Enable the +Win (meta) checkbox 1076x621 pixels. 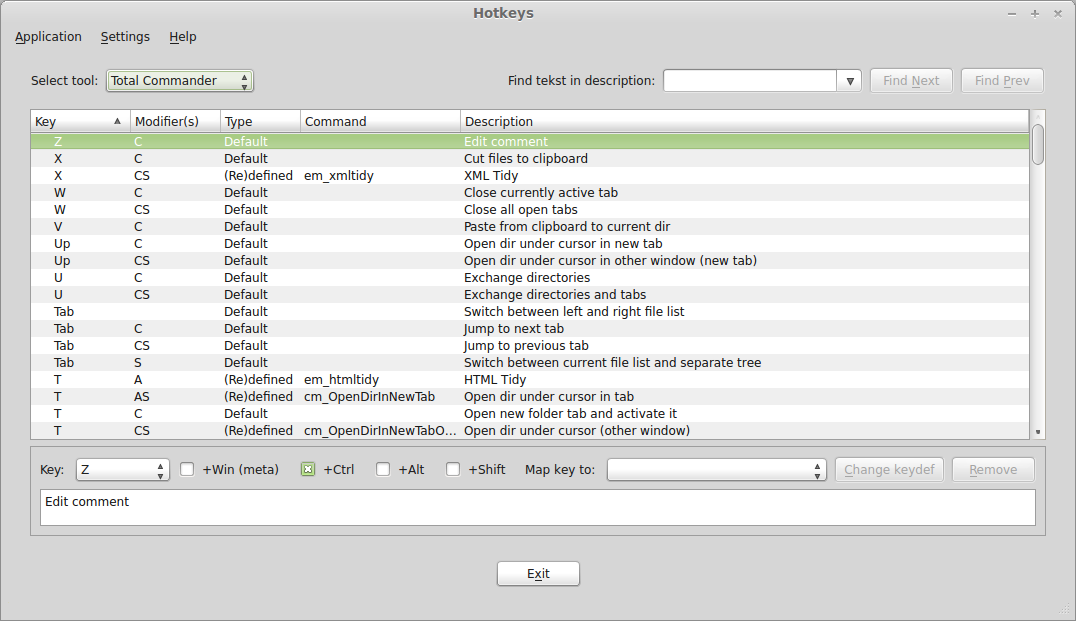187,469
